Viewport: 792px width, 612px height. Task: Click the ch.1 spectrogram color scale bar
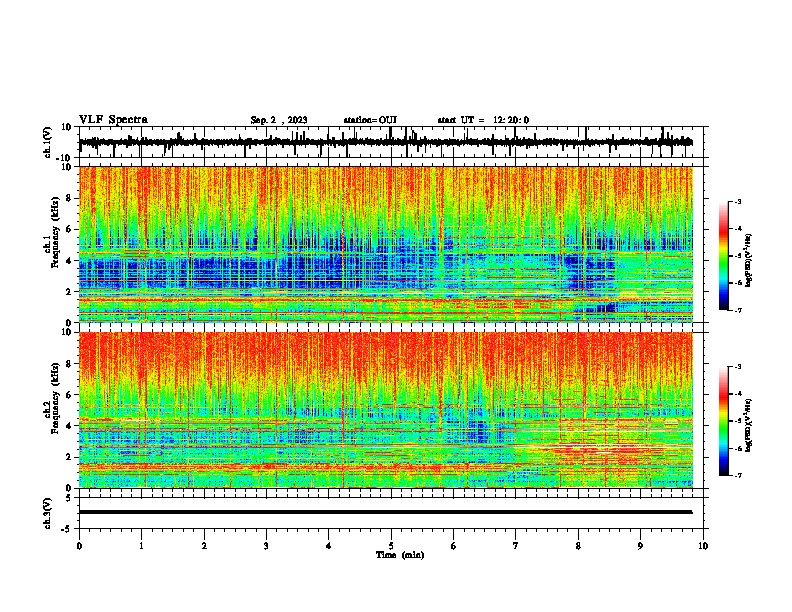[x=724, y=256]
